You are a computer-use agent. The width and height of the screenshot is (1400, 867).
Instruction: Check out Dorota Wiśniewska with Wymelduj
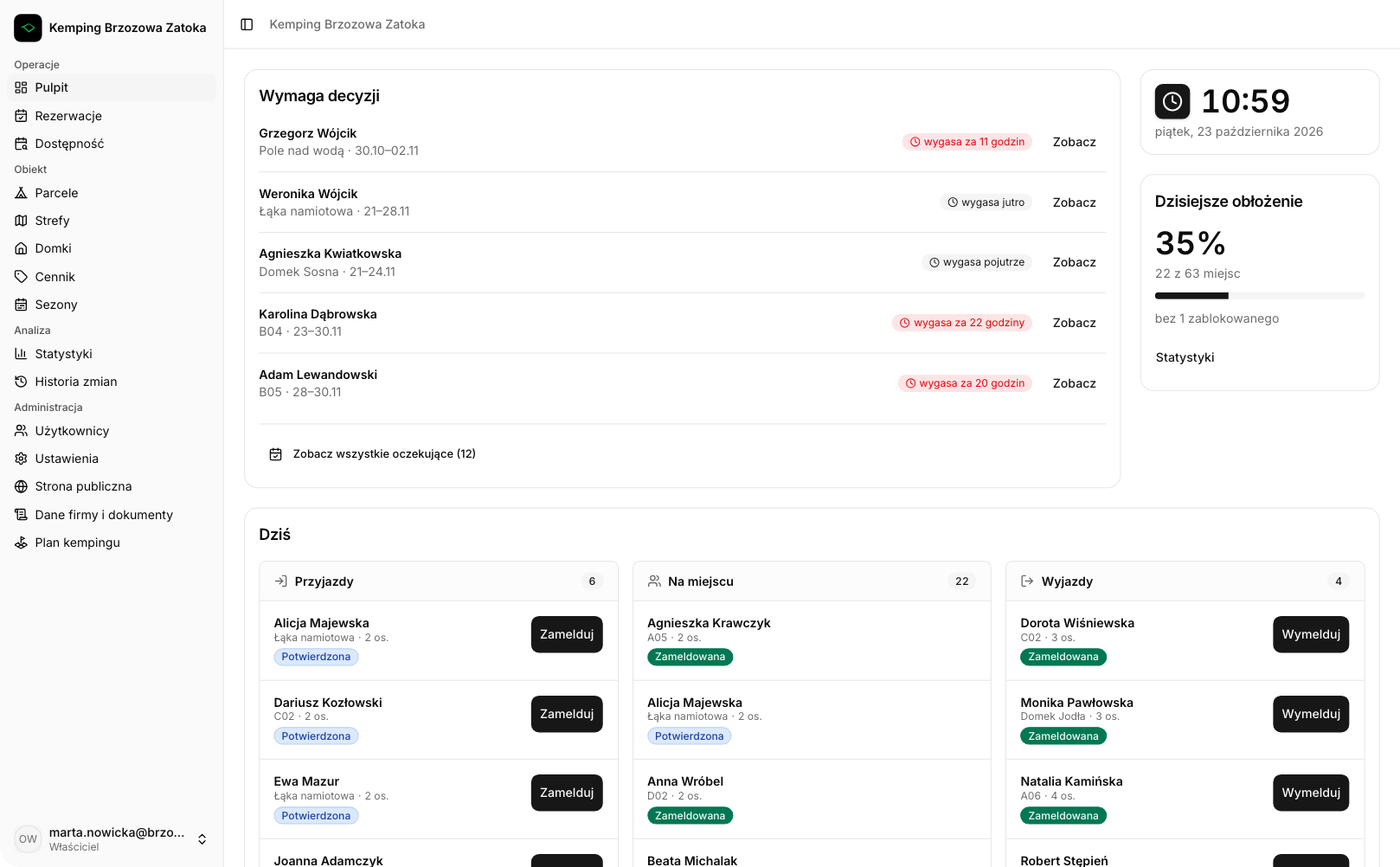click(1311, 634)
